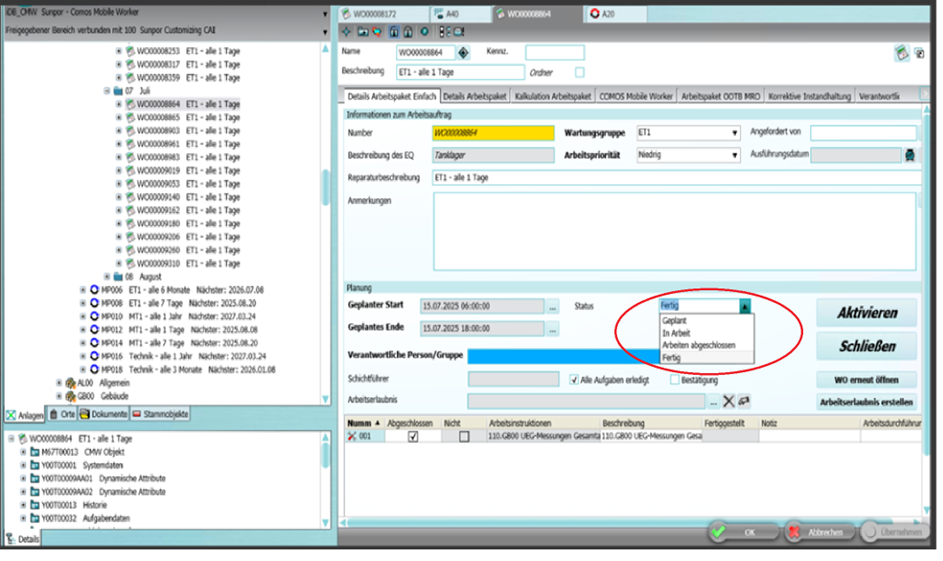Click the folder icon of Y00T00013 Historie
This screenshot has height=561, width=943.
[x=34, y=505]
